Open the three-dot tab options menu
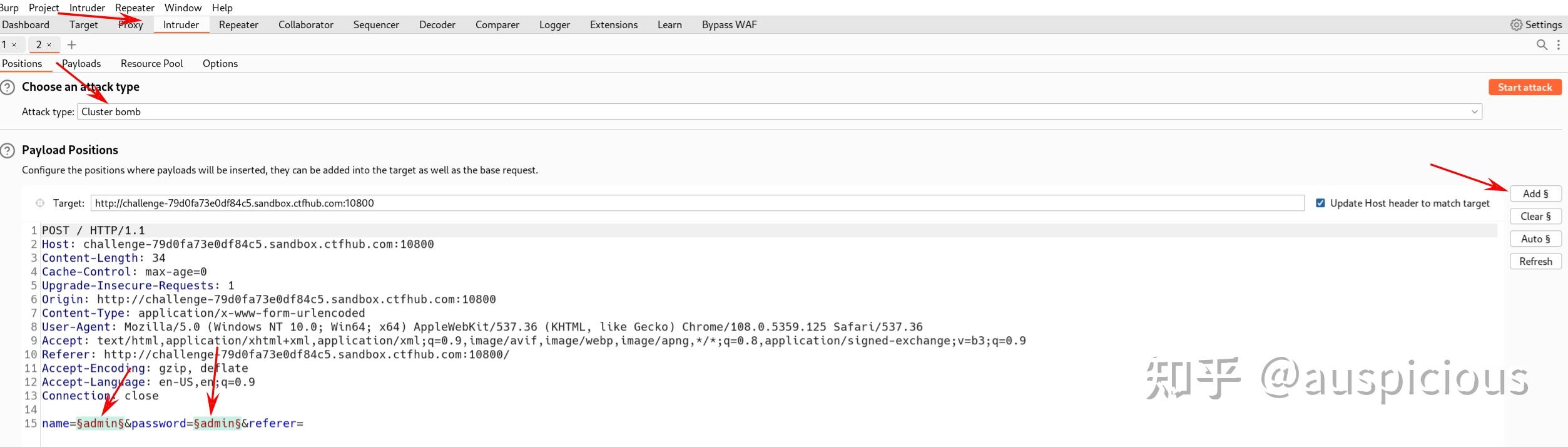The width and height of the screenshot is (1568, 447). (x=1558, y=44)
